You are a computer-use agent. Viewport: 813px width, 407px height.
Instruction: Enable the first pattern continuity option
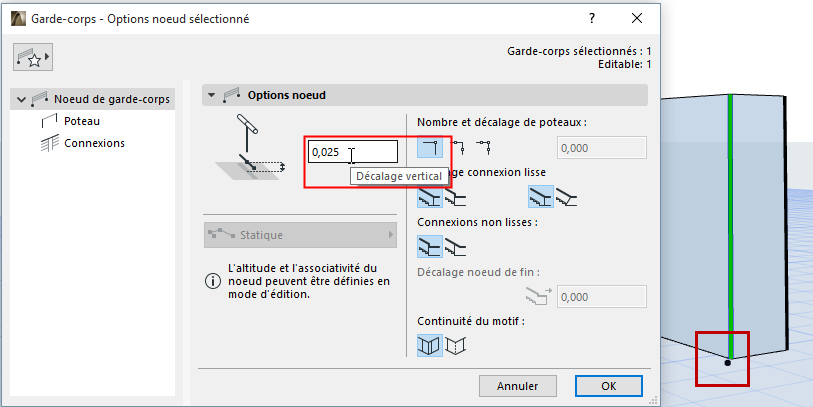point(430,345)
